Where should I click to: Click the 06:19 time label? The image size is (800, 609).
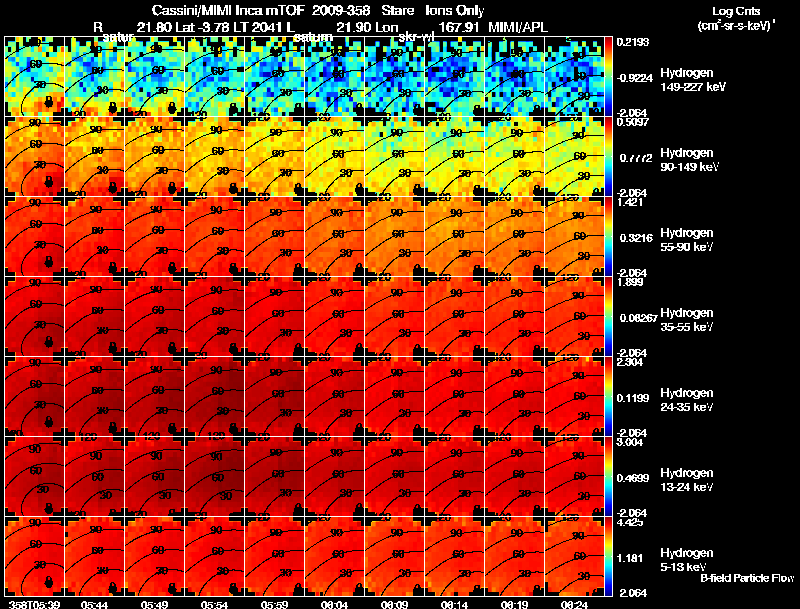pyautogui.click(x=514, y=604)
